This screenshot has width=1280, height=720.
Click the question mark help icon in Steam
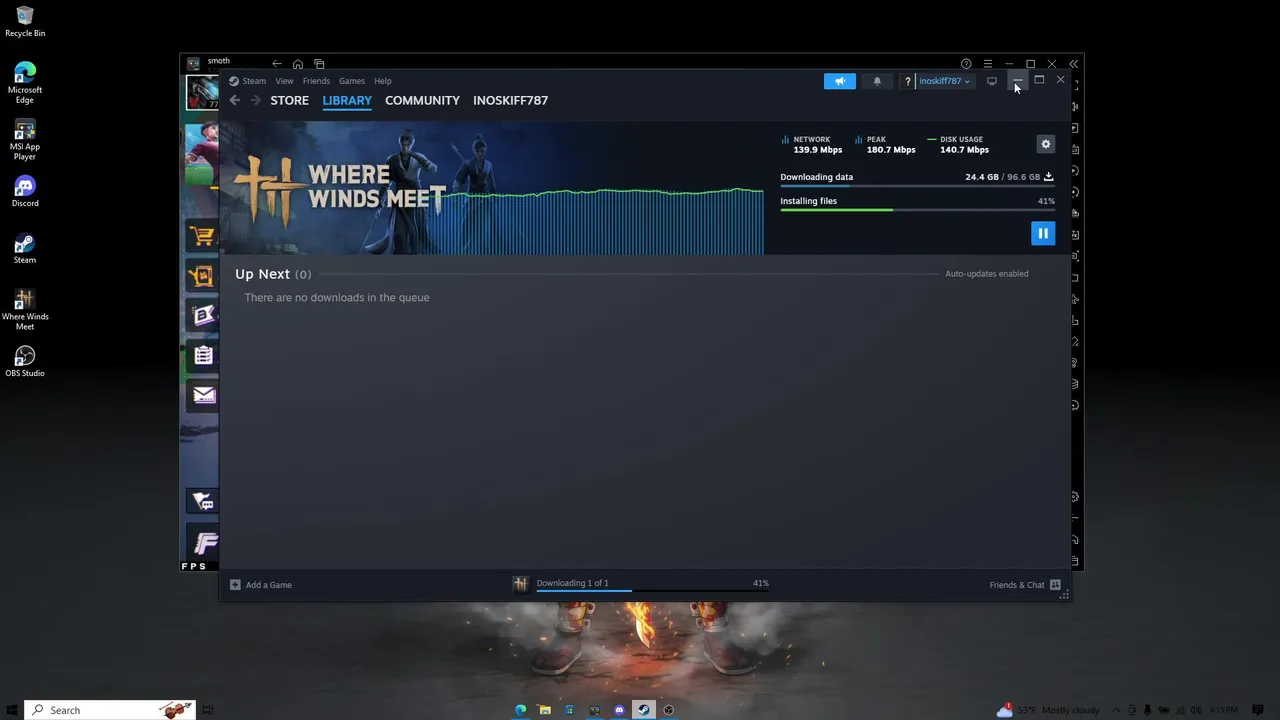pos(907,81)
